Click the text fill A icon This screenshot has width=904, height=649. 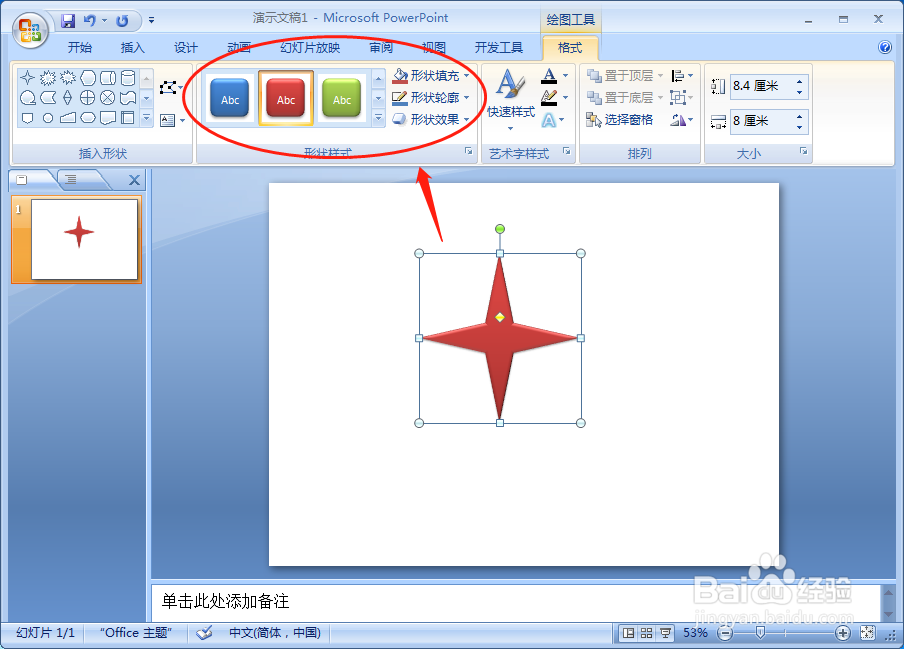pyautogui.click(x=549, y=76)
